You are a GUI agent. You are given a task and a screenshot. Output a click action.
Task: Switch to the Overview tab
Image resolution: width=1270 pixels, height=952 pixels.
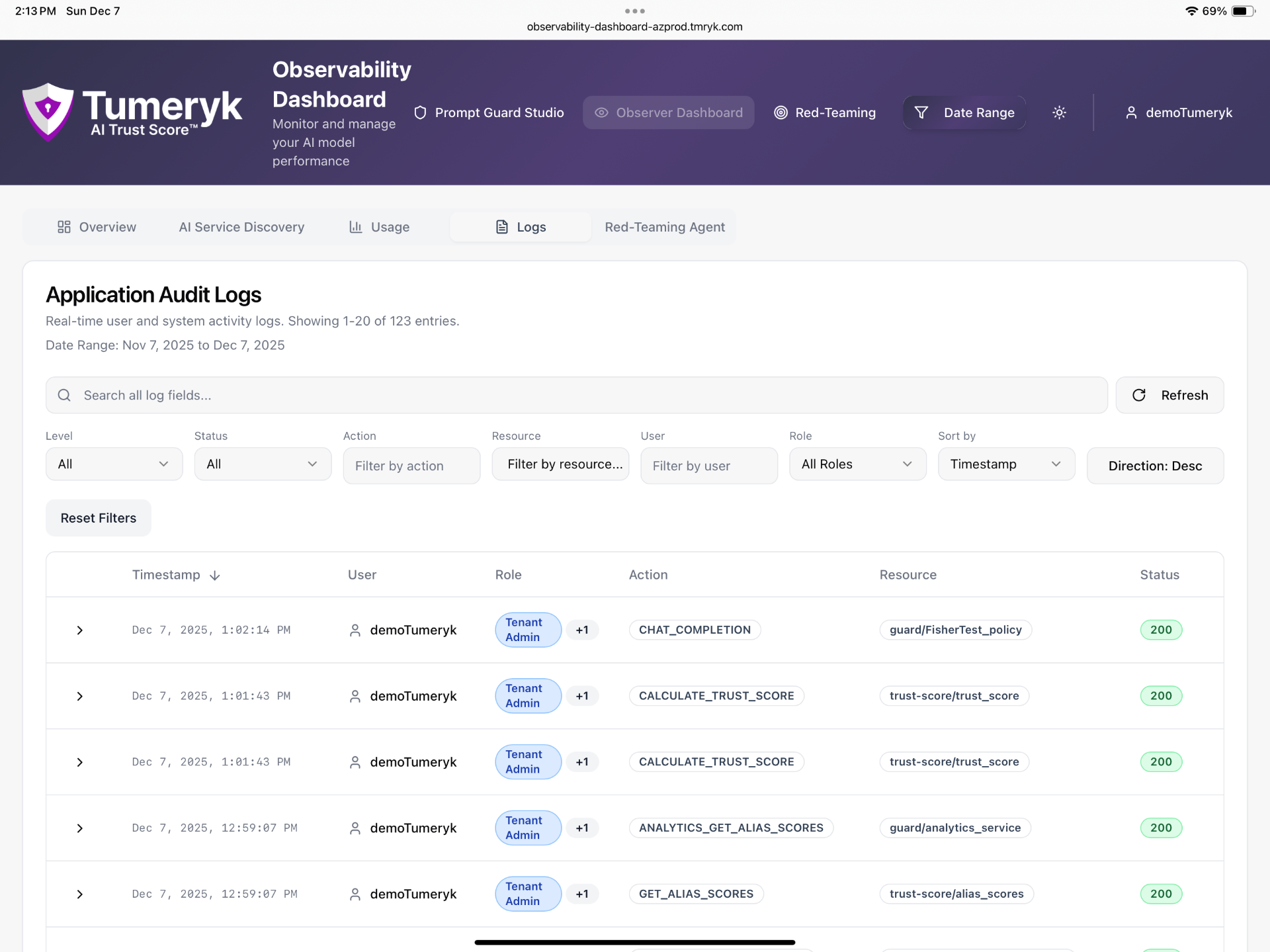97,227
